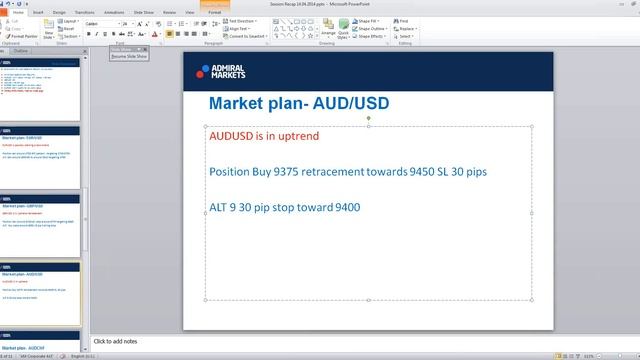Redo the action in quick access toolbar
640x360 pixels.
19,4
